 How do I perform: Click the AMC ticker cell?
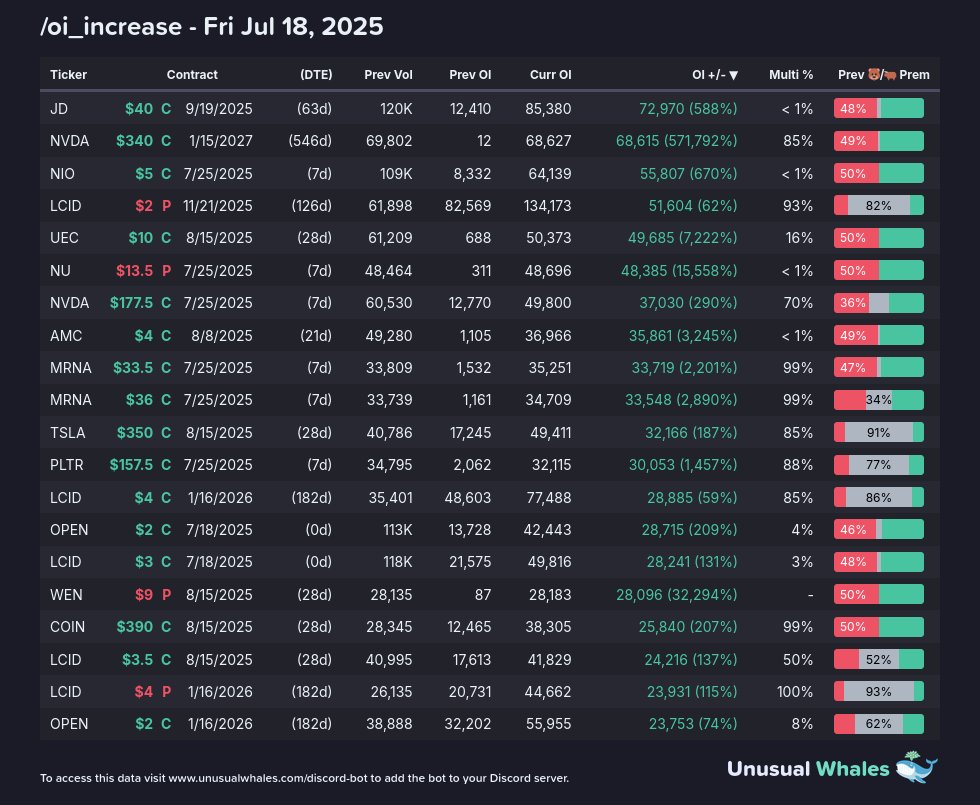(66, 335)
